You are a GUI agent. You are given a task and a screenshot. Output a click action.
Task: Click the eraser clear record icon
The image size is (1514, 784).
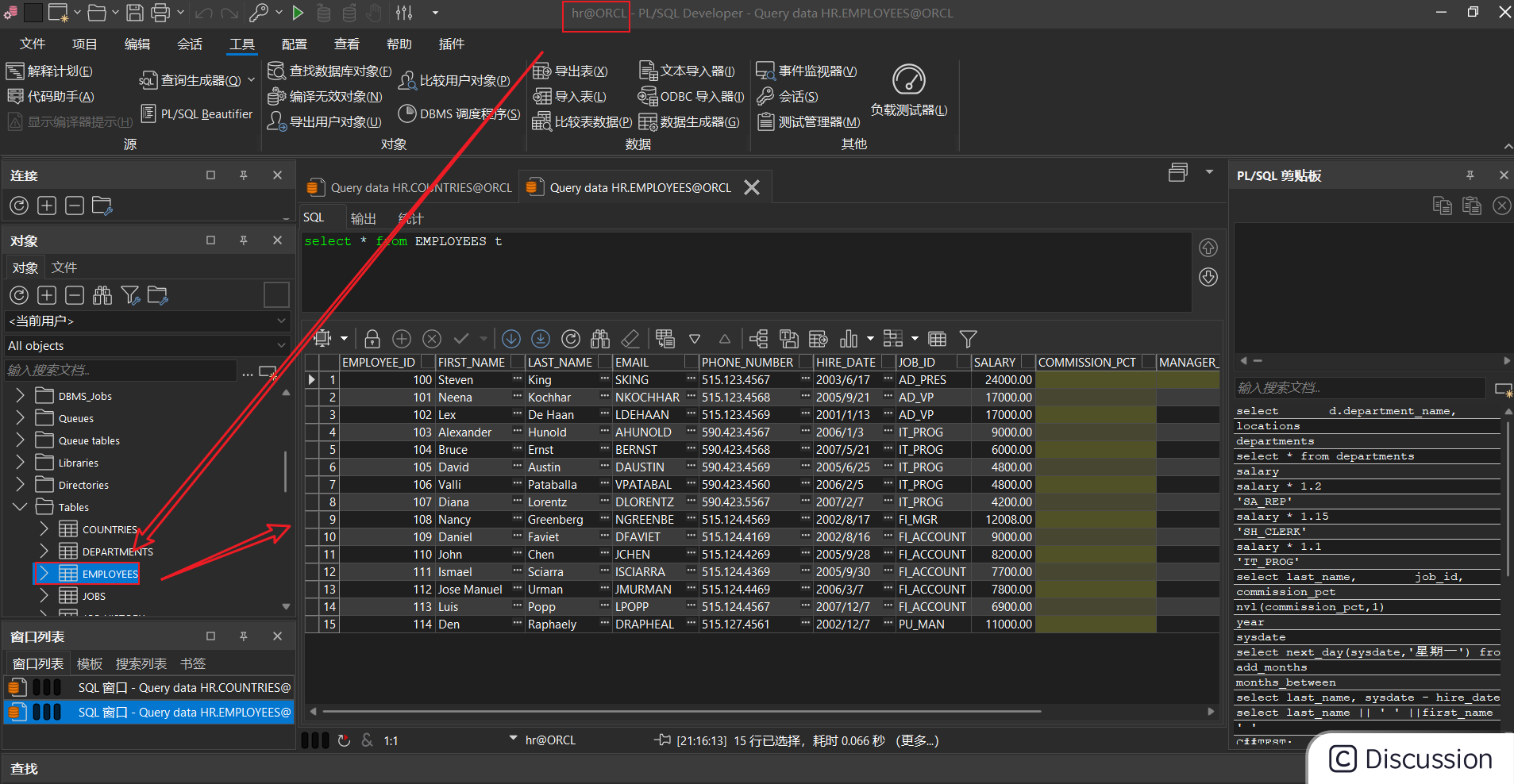click(x=630, y=339)
